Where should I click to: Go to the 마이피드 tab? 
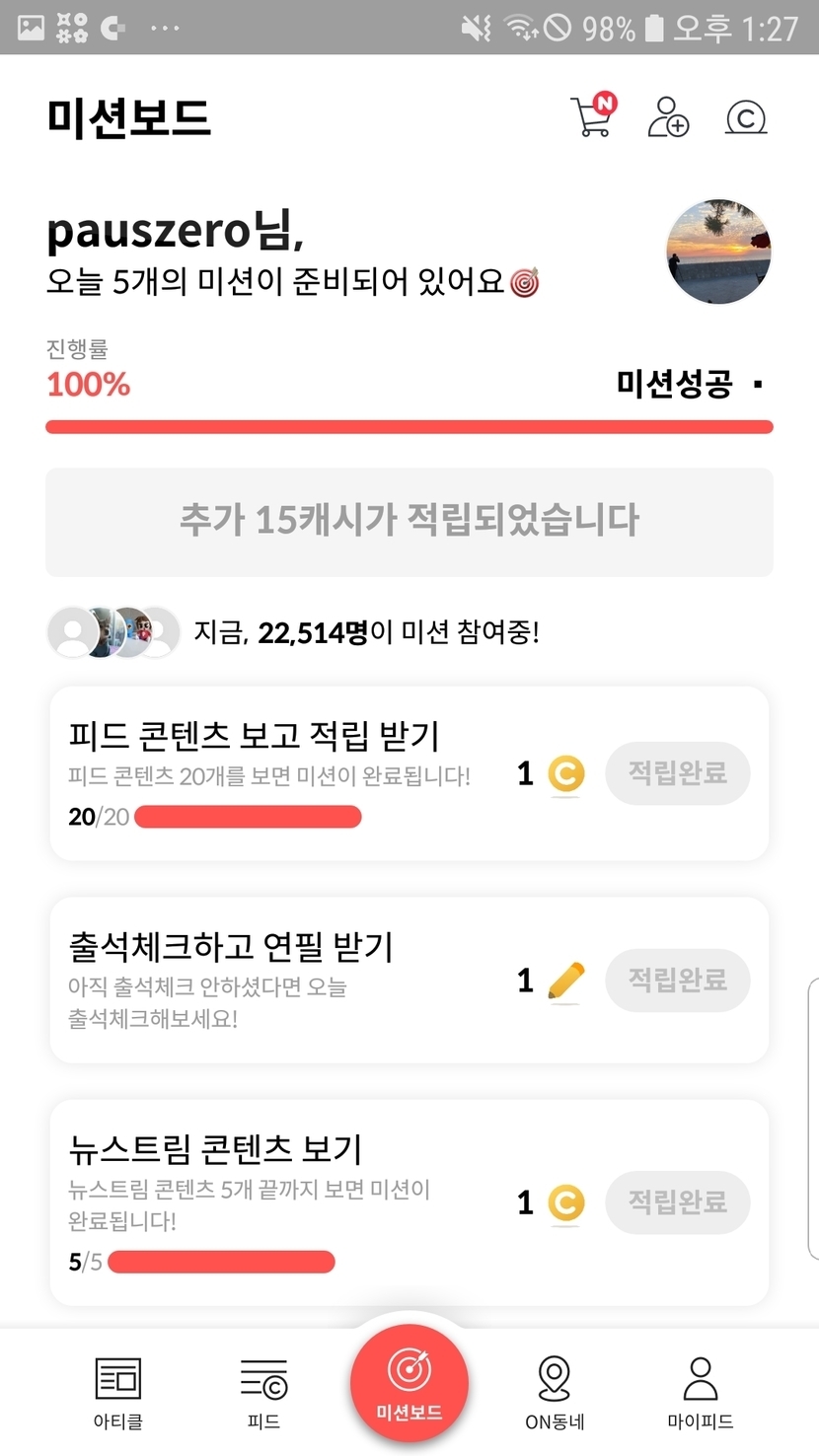pos(700,1392)
